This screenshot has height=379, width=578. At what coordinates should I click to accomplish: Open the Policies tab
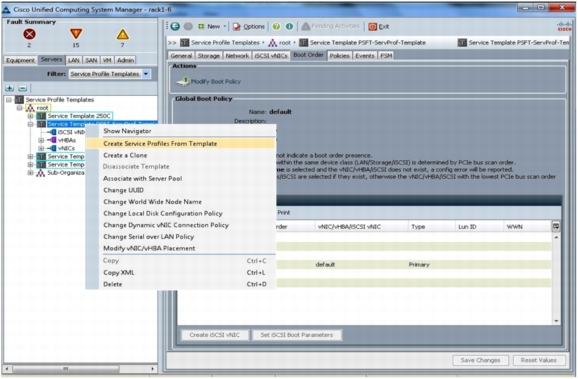point(339,56)
